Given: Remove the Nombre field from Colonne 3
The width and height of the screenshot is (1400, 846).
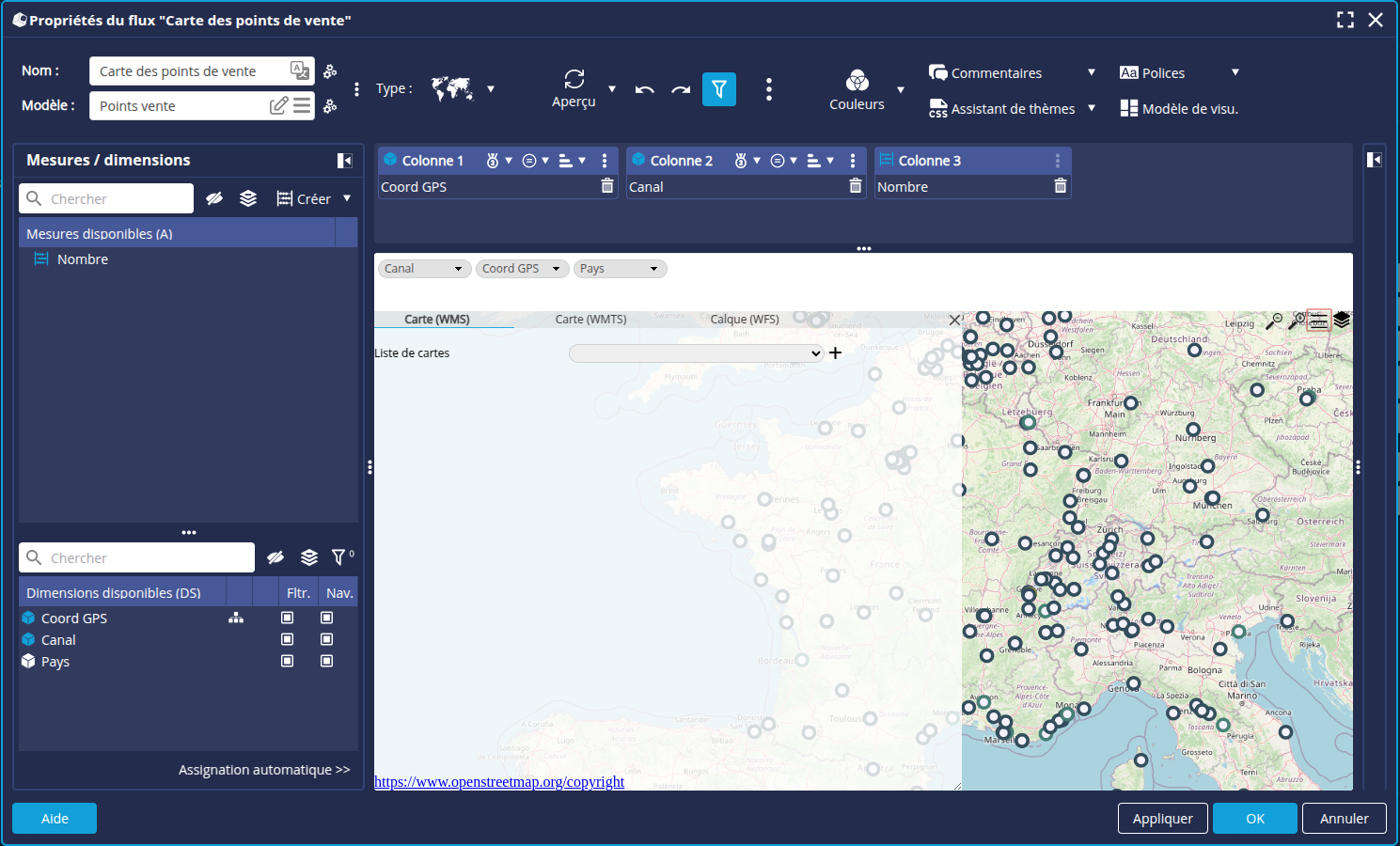Looking at the screenshot, I should coord(1061,186).
